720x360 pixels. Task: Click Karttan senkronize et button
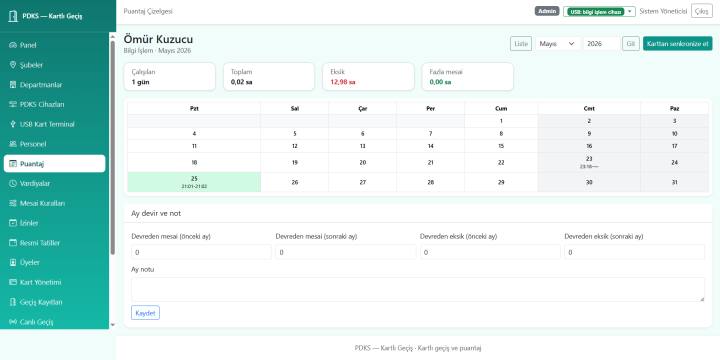[x=677, y=44]
